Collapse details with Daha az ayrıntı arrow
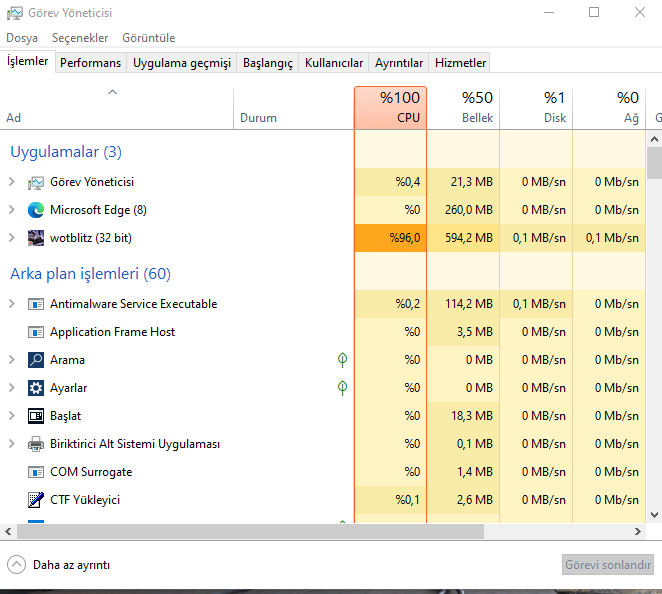662x594 pixels. tap(16, 564)
